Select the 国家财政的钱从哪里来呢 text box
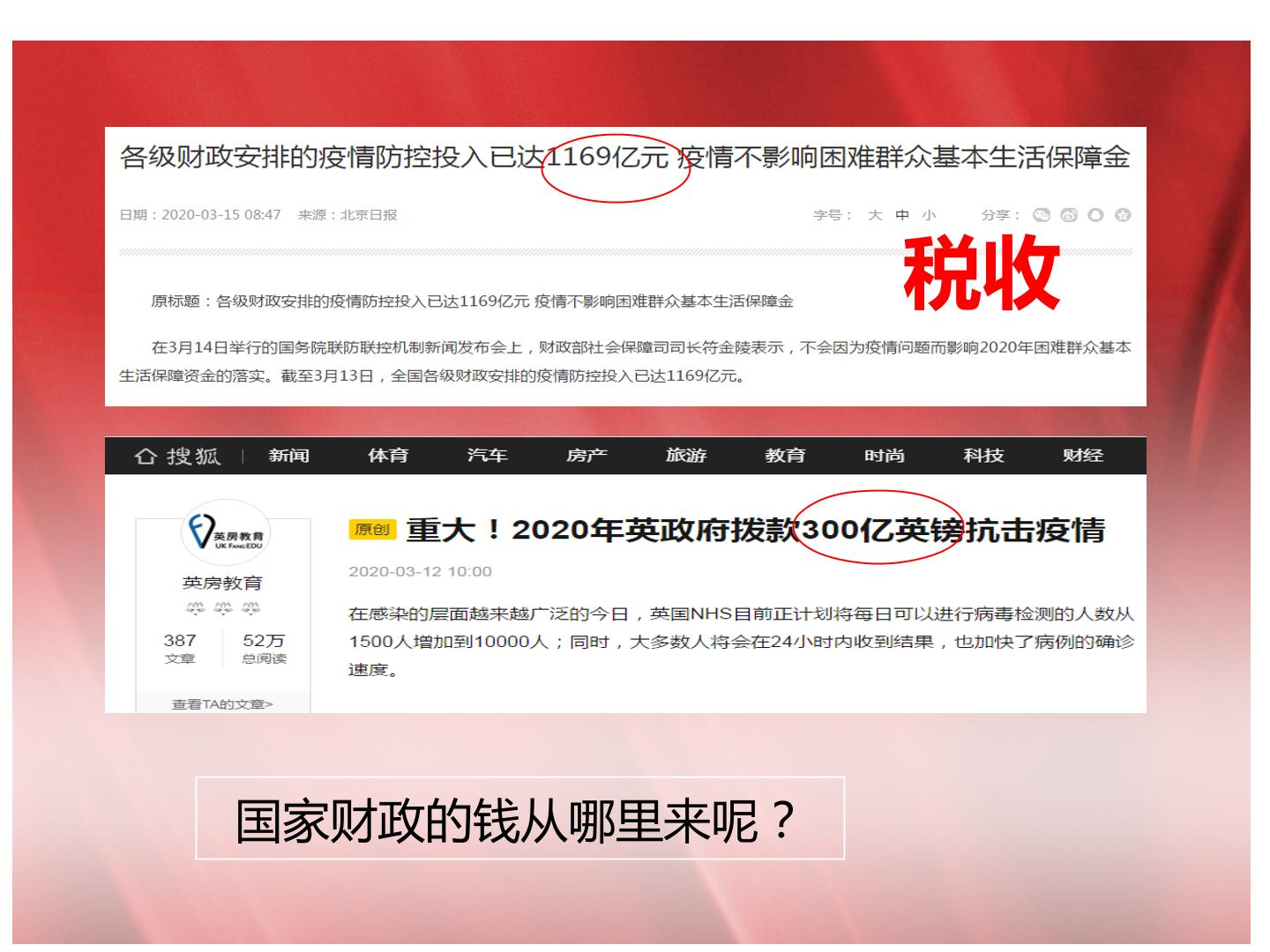 [x=520, y=818]
